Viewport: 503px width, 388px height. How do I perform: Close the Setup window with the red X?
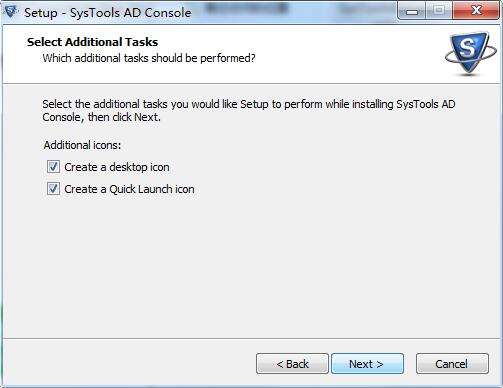(476, 11)
